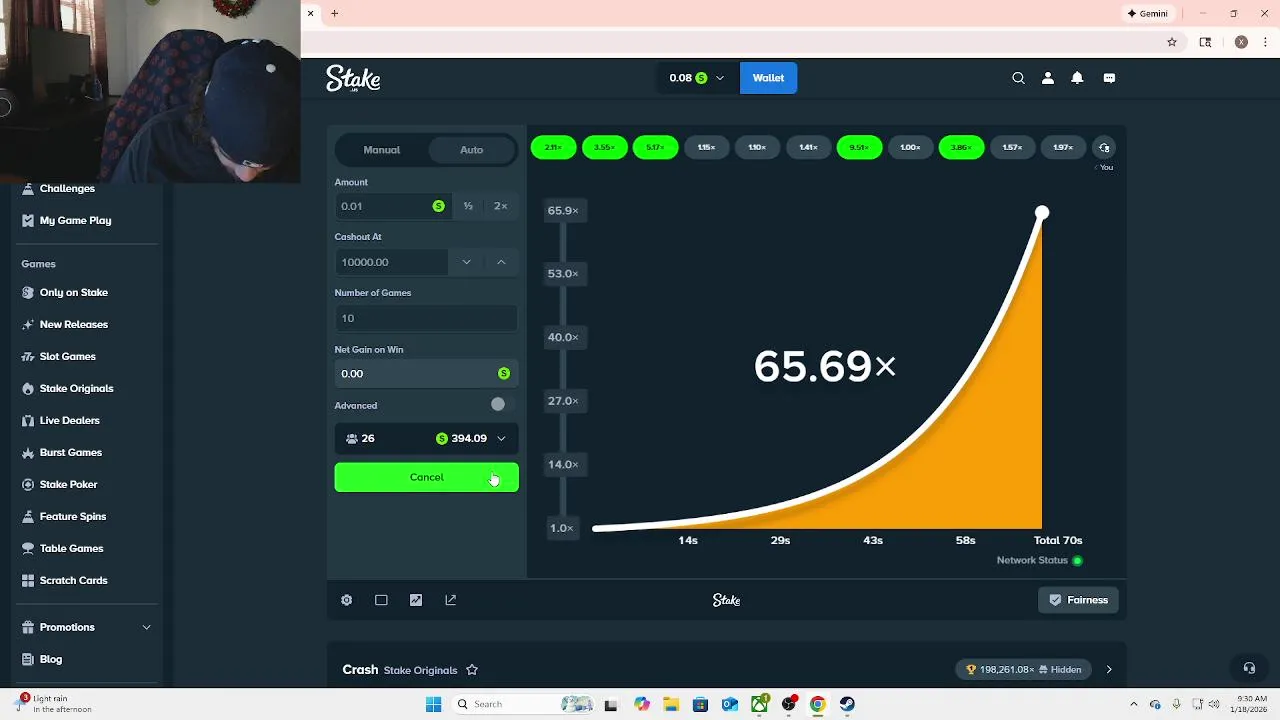This screenshot has width=1280, height=720.
Task: Open a new browser tab
Action: pos(335,14)
